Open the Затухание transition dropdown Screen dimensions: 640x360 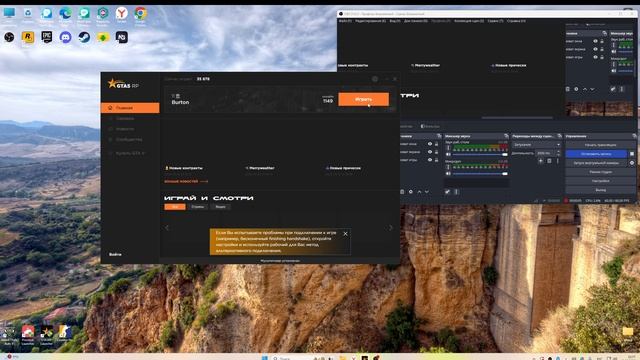coord(537,145)
